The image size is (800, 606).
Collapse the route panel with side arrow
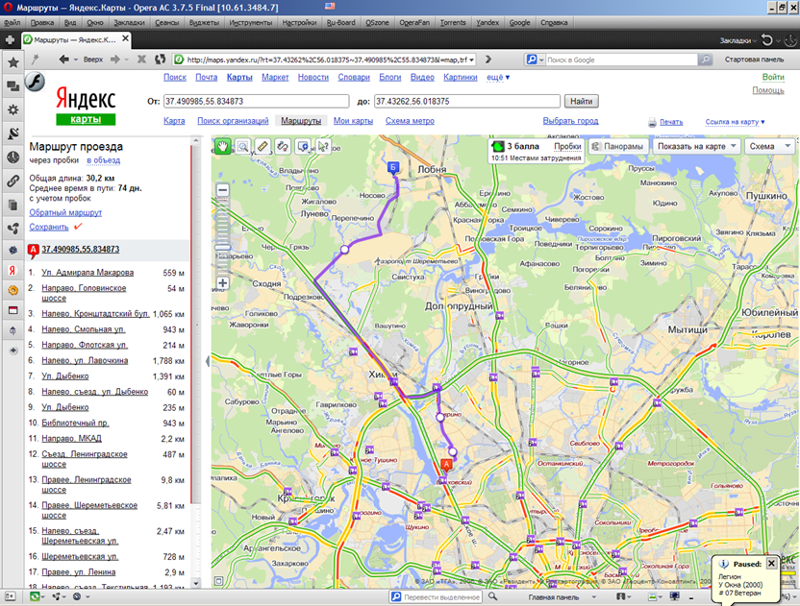click(207, 361)
